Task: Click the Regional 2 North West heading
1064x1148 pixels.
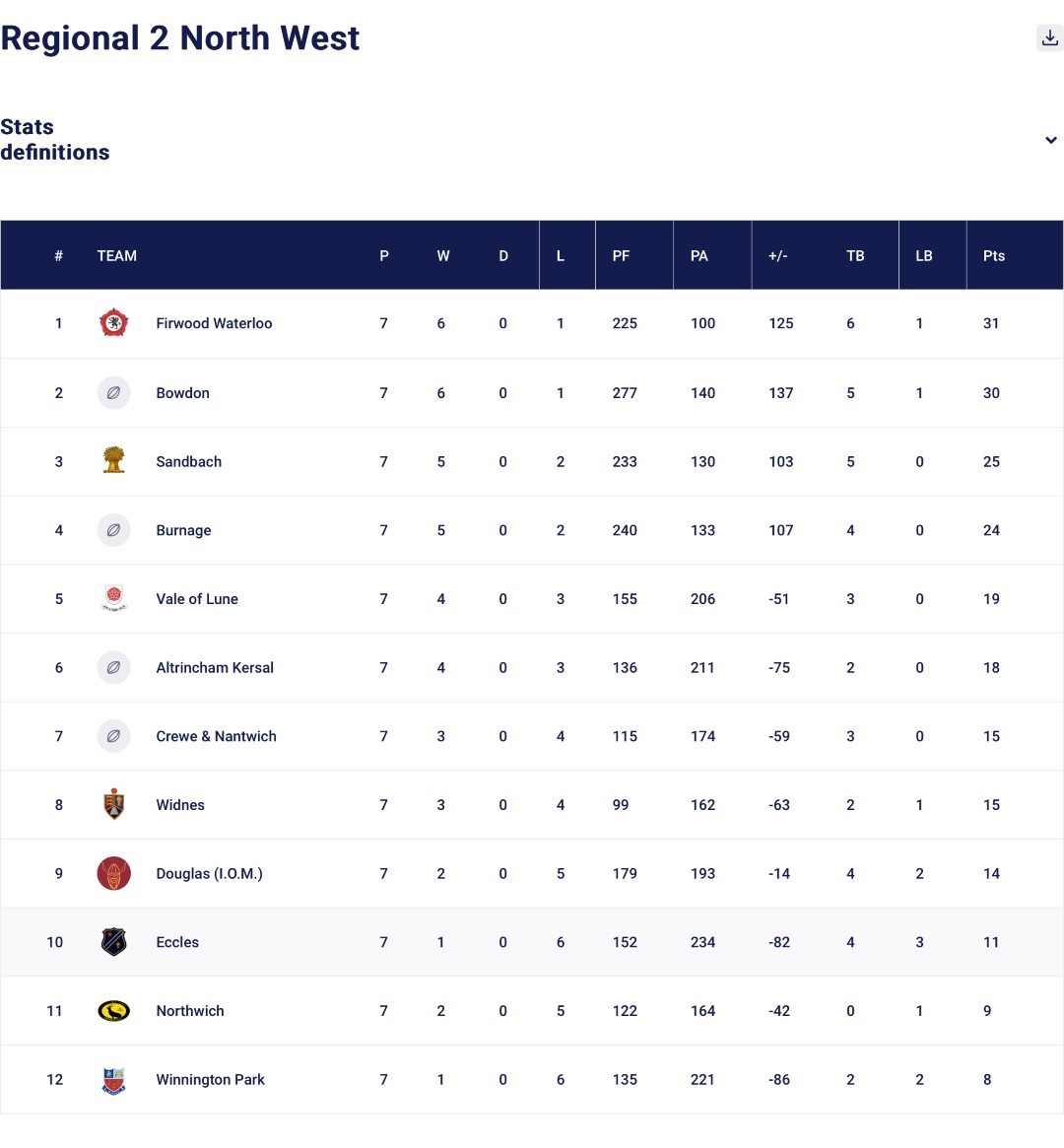Action: click(x=180, y=38)
